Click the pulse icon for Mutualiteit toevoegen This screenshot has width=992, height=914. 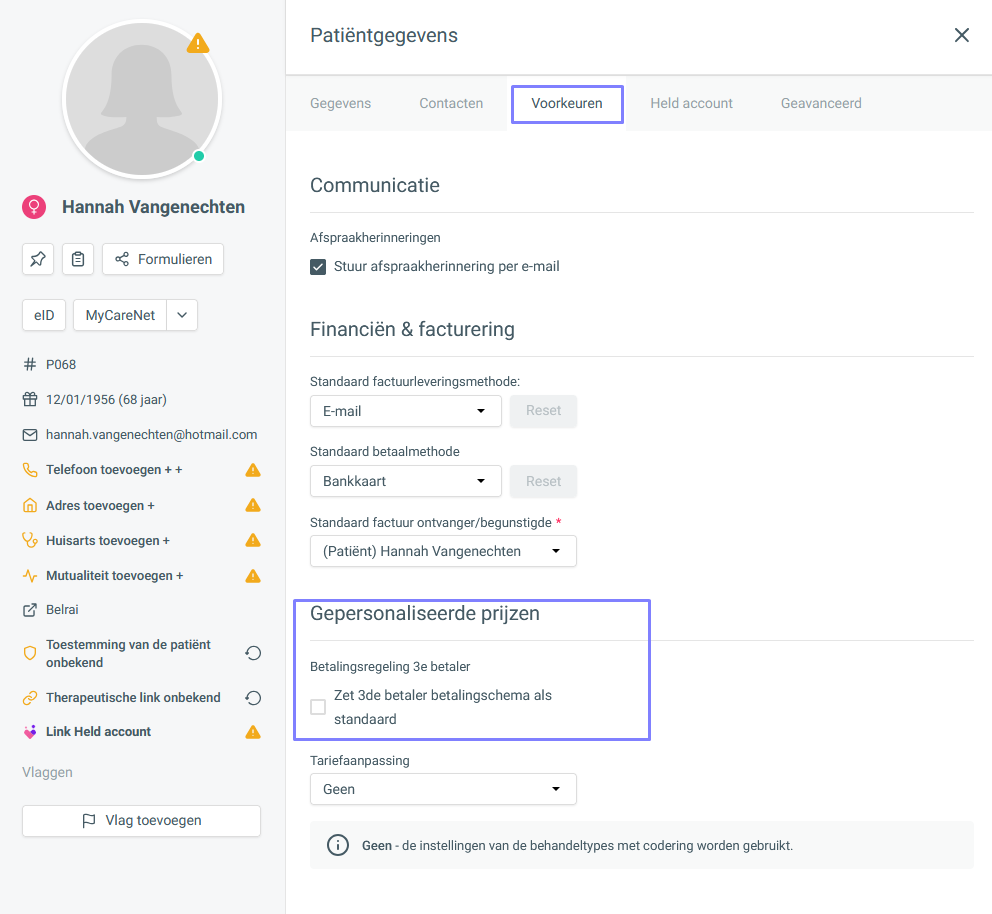[30, 576]
